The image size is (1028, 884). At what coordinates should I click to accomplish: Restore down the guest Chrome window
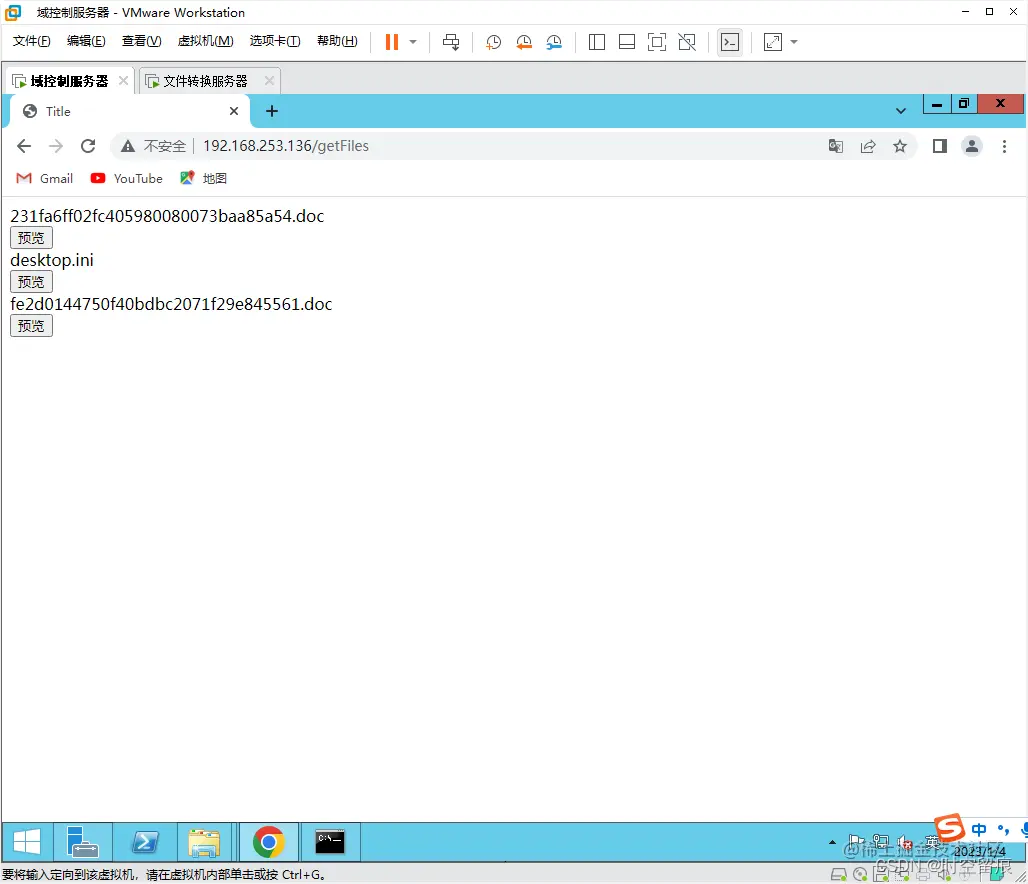pyautogui.click(x=964, y=104)
